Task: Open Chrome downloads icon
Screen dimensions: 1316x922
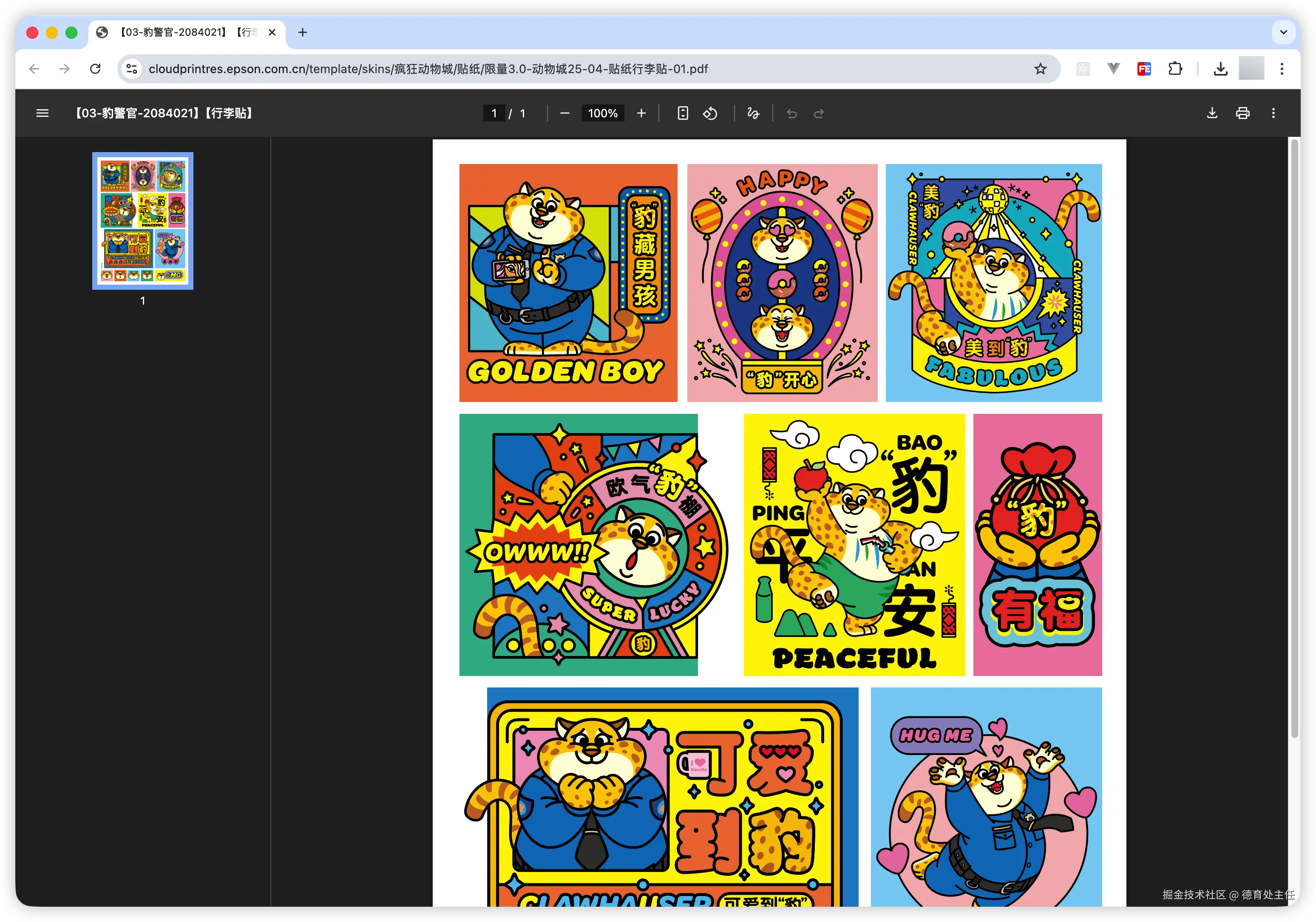Action: (x=1220, y=69)
